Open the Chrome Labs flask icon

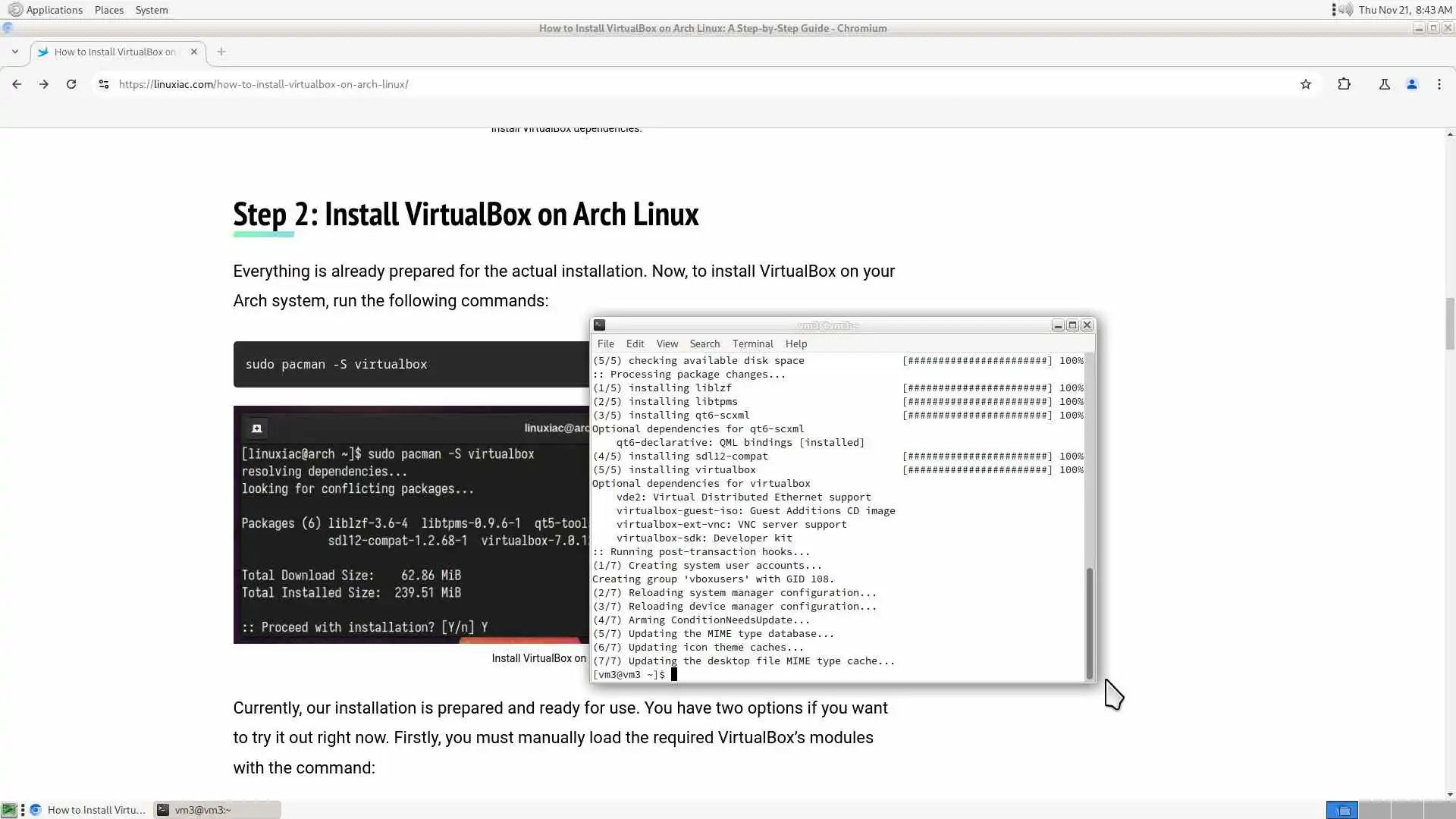point(1384,84)
